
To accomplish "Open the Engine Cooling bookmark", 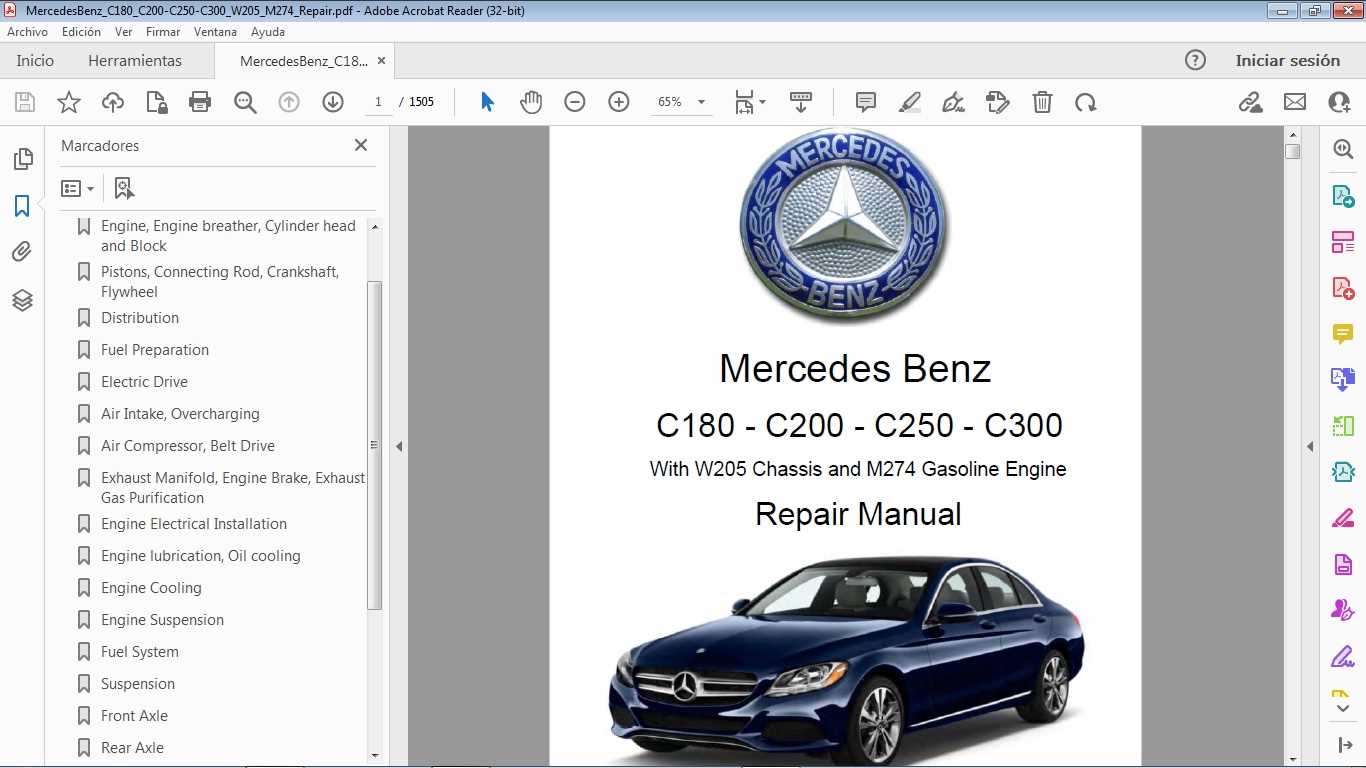I will click(x=151, y=588).
